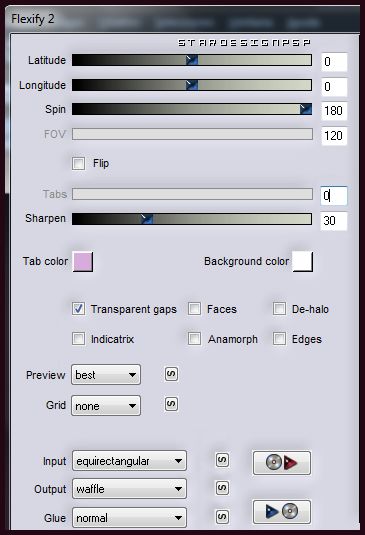This screenshot has height=535, width=365.
Task: Expand the Output waffle dropdown
Action: point(129,489)
